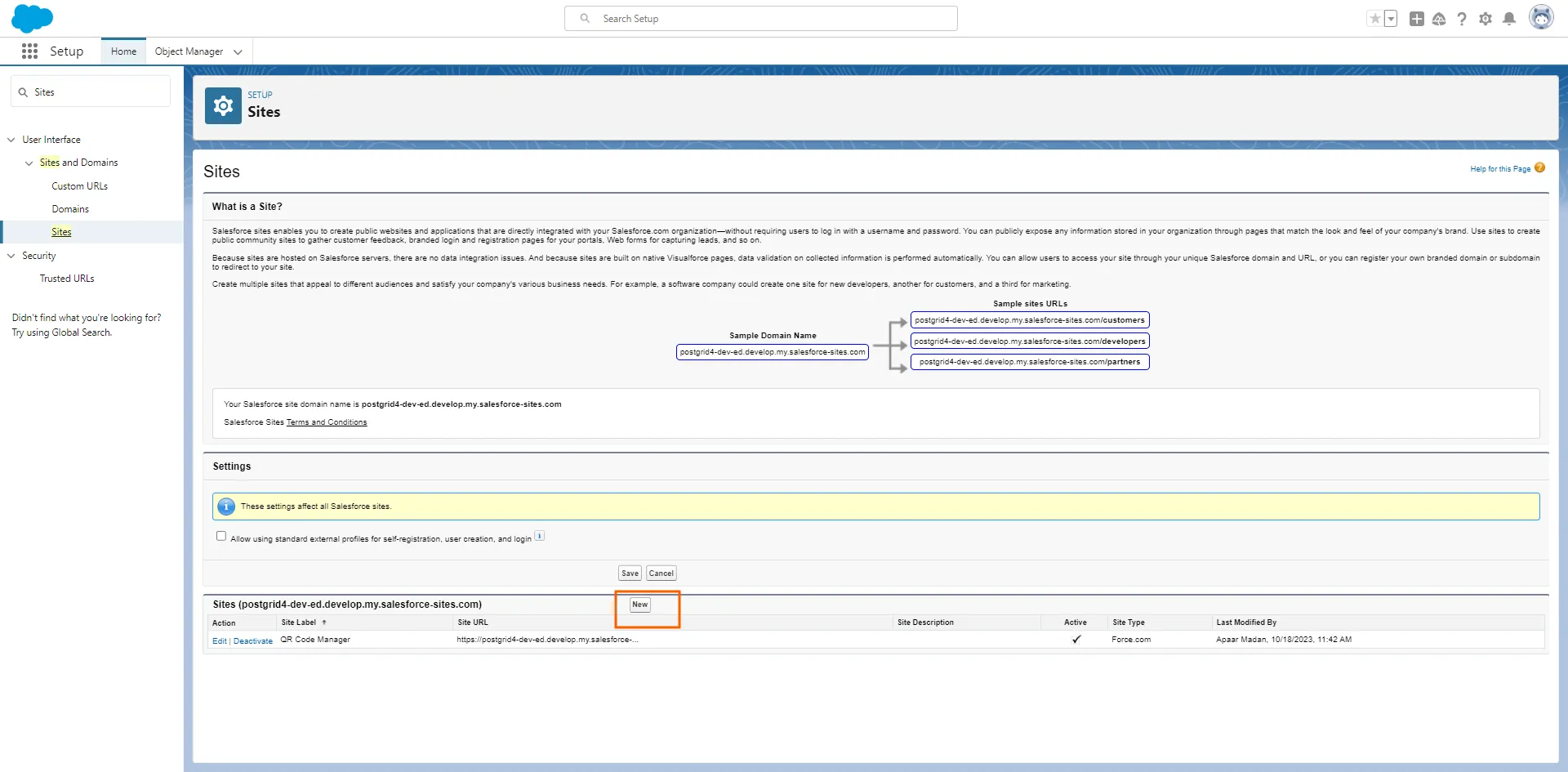The image size is (1568, 772).
Task: Switch to the Home tab
Action: (123, 51)
